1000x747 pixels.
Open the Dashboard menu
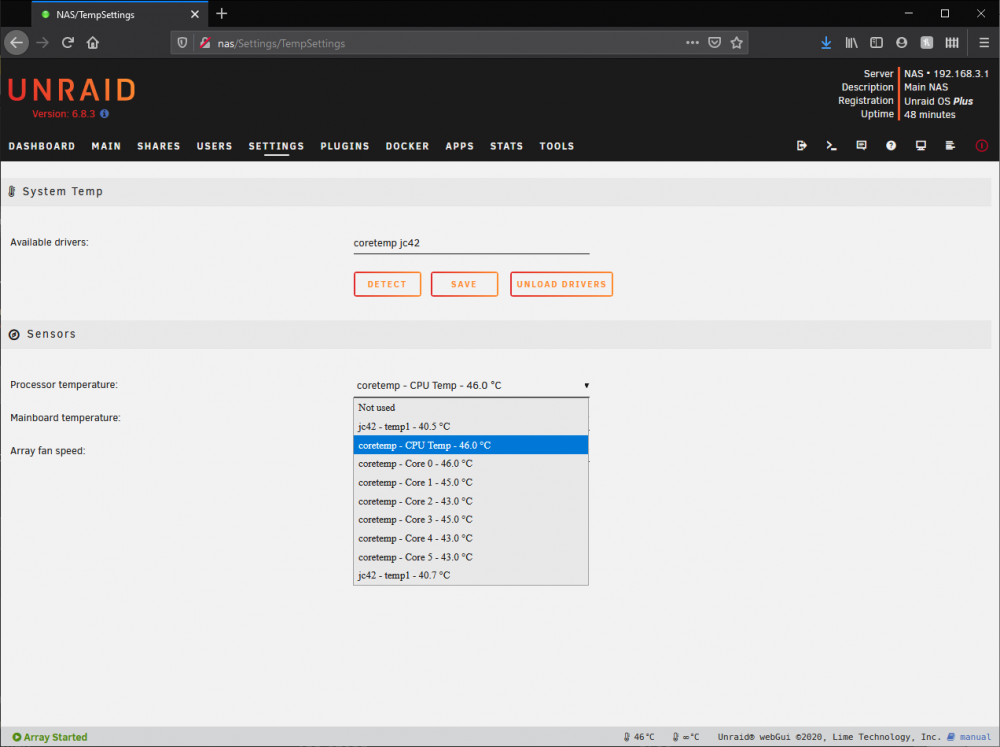coord(41,146)
